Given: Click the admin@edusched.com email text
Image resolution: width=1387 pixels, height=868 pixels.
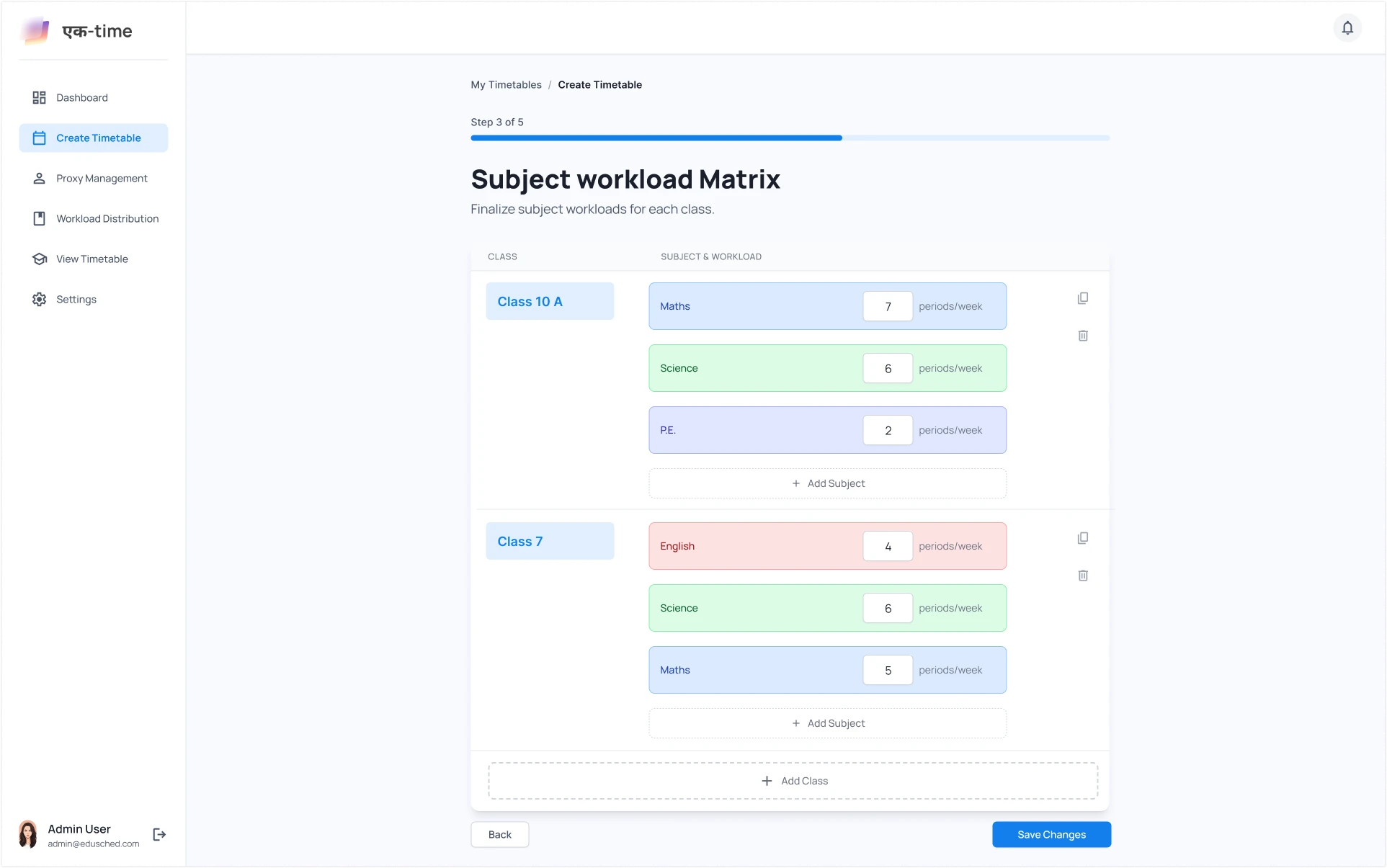Looking at the screenshot, I should [94, 844].
